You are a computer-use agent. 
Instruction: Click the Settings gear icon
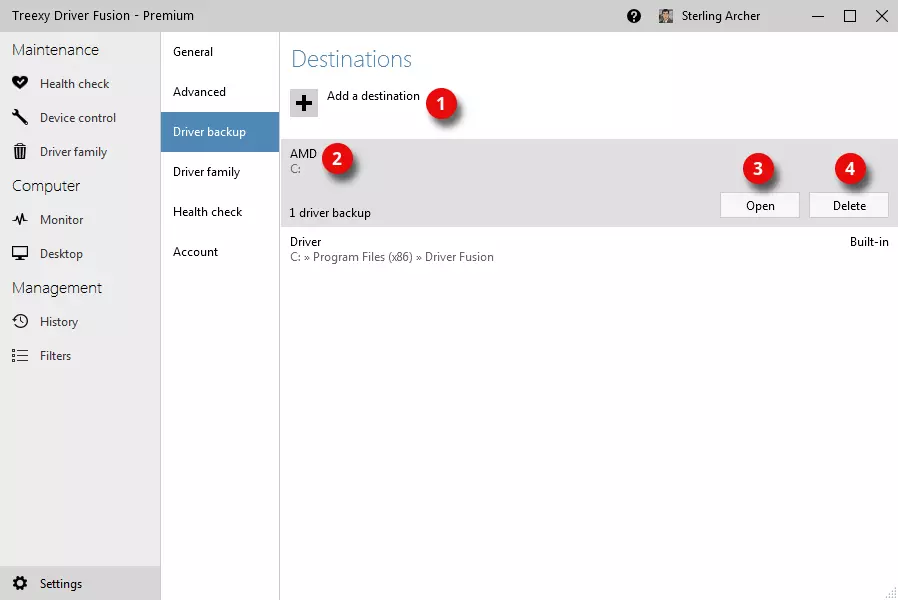tap(20, 583)
